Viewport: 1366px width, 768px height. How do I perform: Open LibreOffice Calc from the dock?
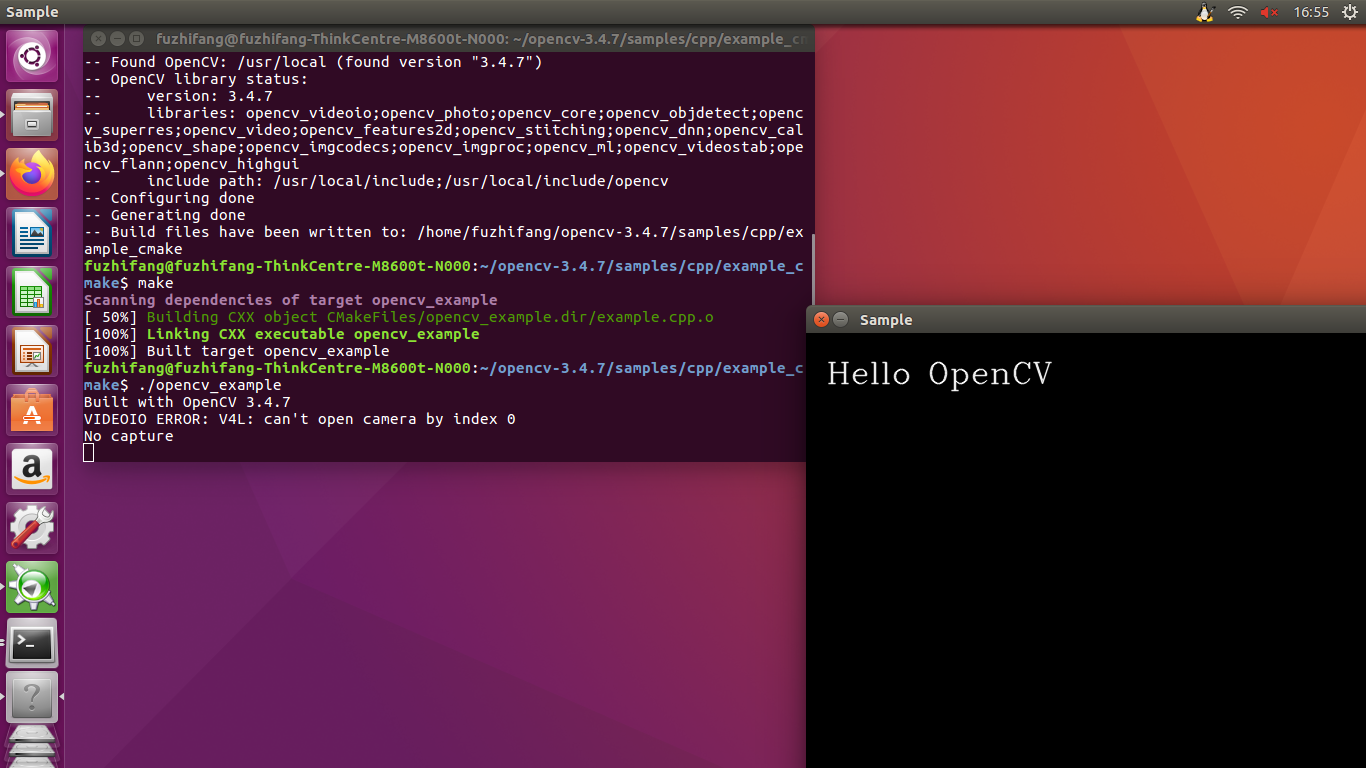coord(33,292)
